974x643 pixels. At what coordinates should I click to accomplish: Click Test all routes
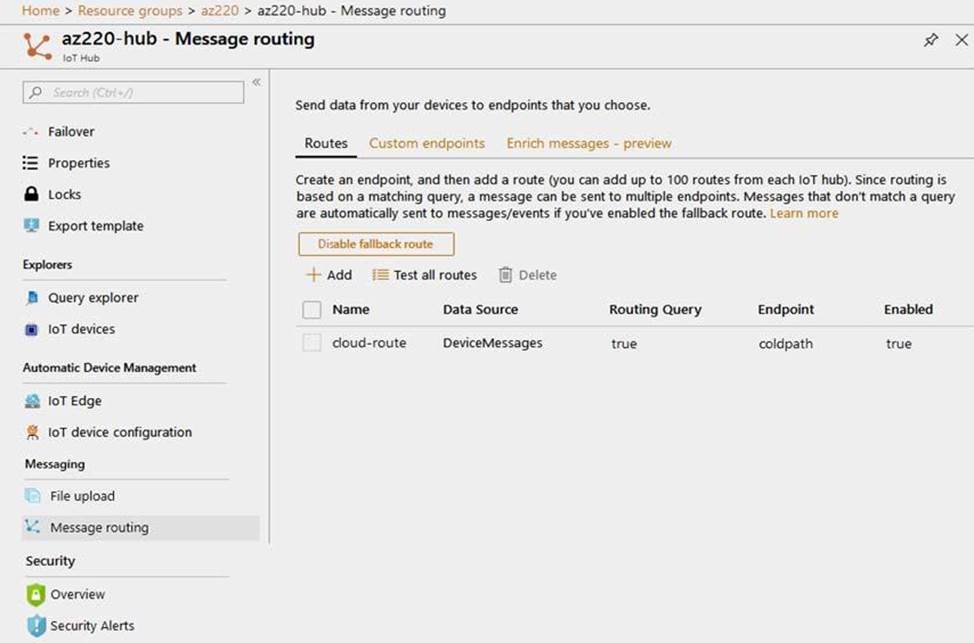pyautogui.click(x=425, y=275)
